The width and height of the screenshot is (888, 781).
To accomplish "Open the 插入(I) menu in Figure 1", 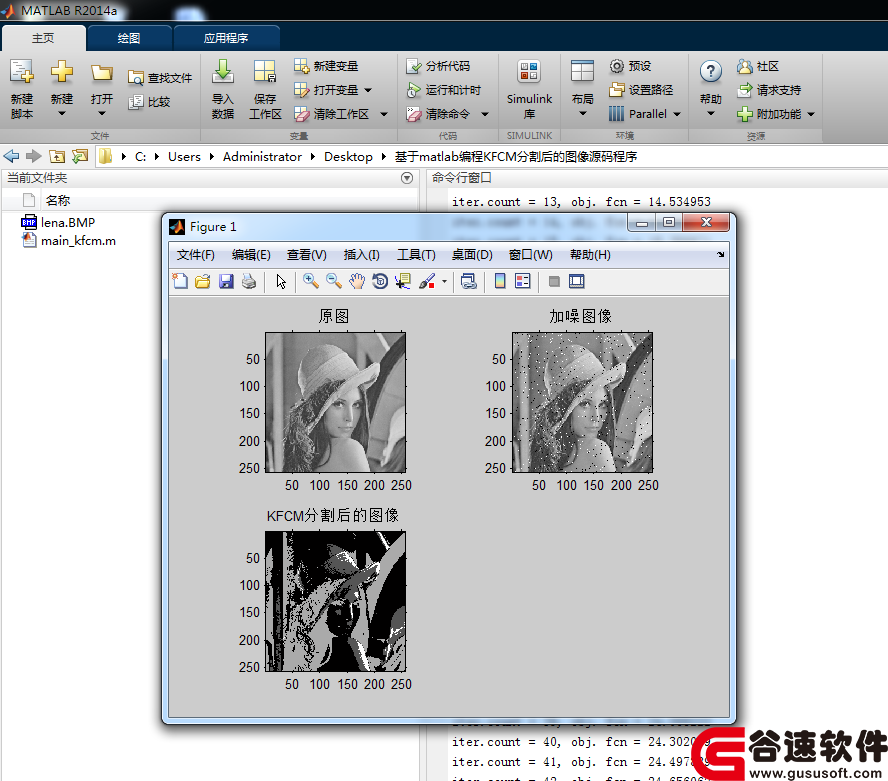I will tap(361, 255).
